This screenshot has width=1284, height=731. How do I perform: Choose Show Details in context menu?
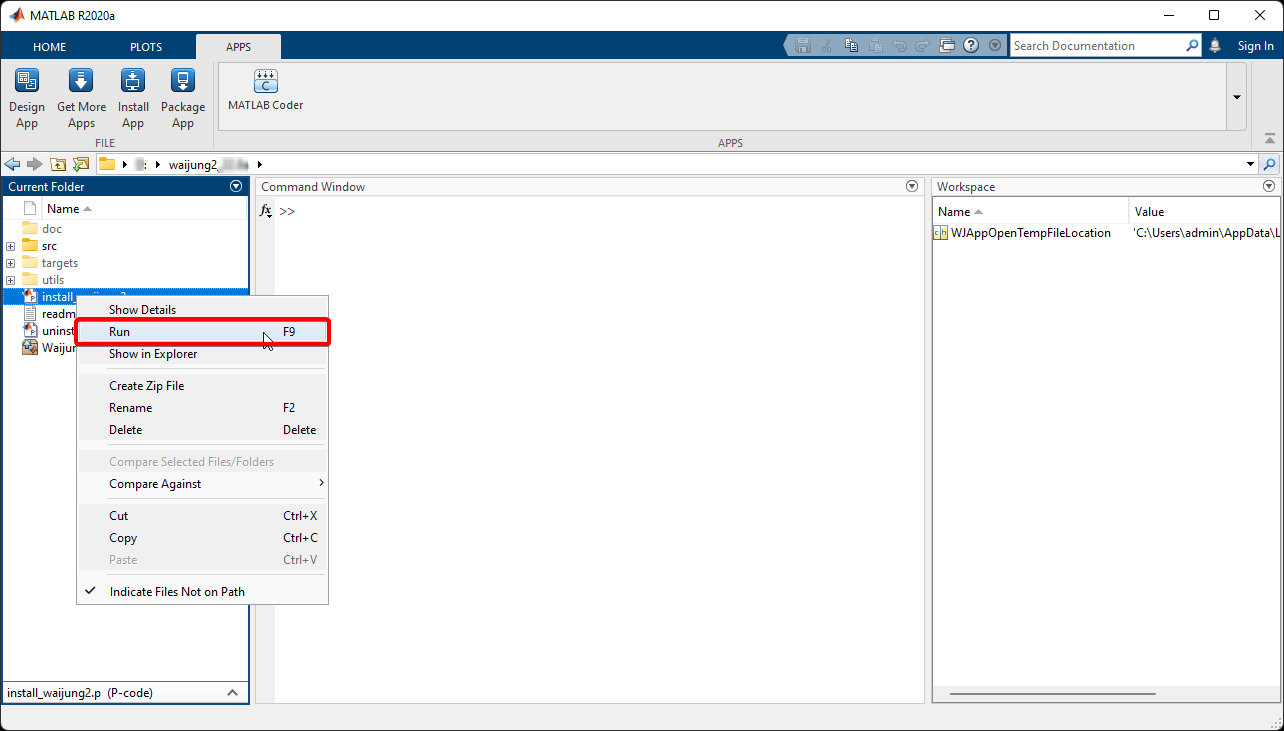202,310
